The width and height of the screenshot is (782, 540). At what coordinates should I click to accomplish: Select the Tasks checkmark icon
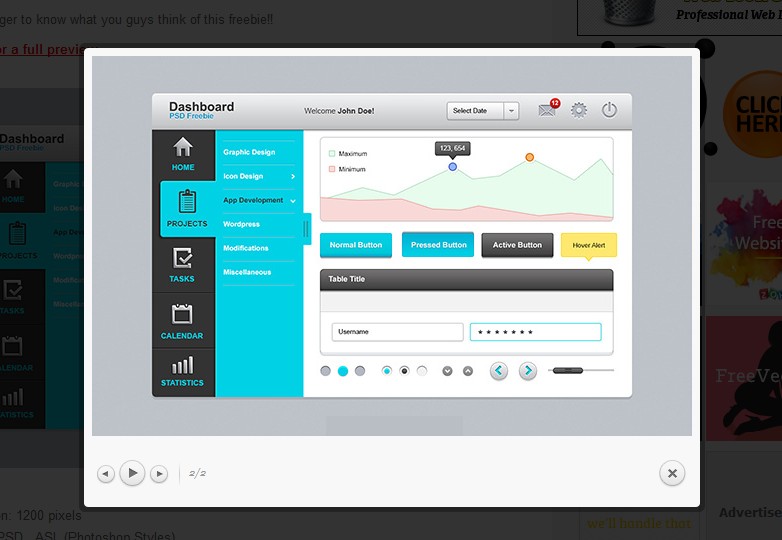(x=182, y=259)
